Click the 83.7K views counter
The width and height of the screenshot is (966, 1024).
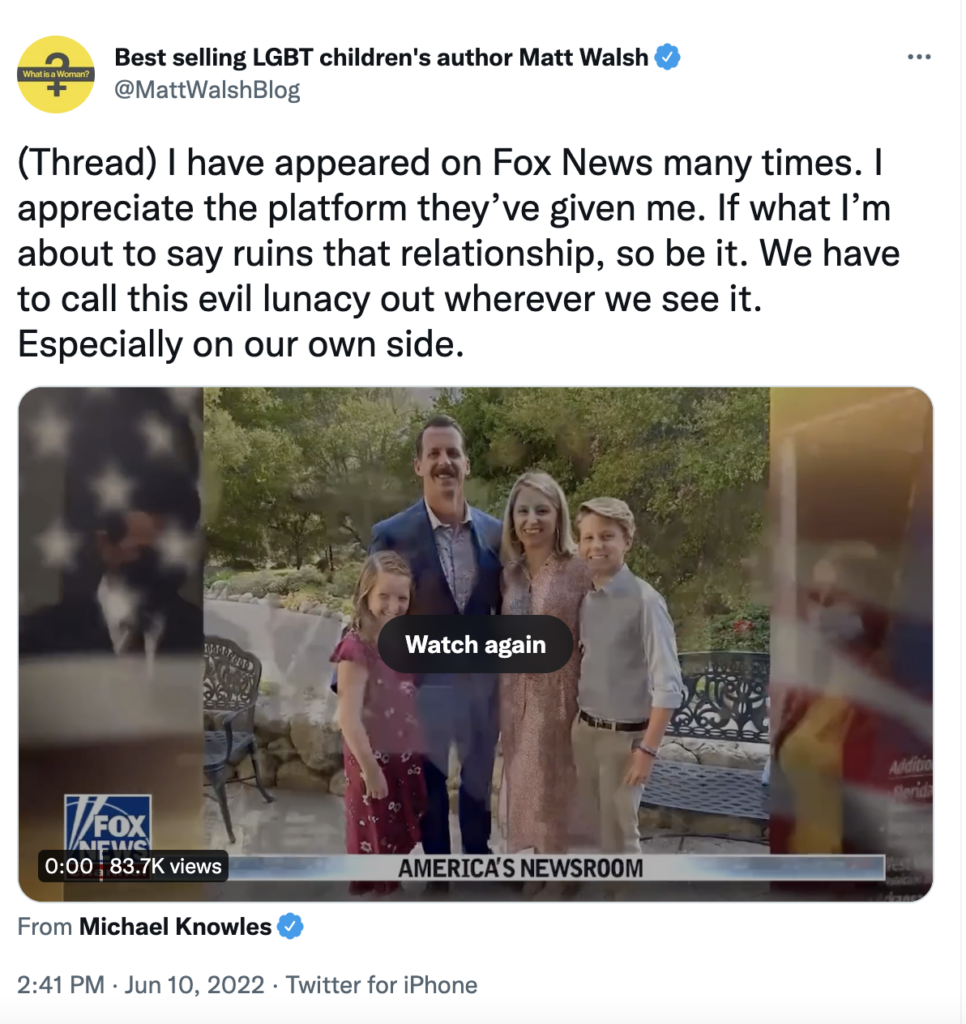tap(165, 866)
